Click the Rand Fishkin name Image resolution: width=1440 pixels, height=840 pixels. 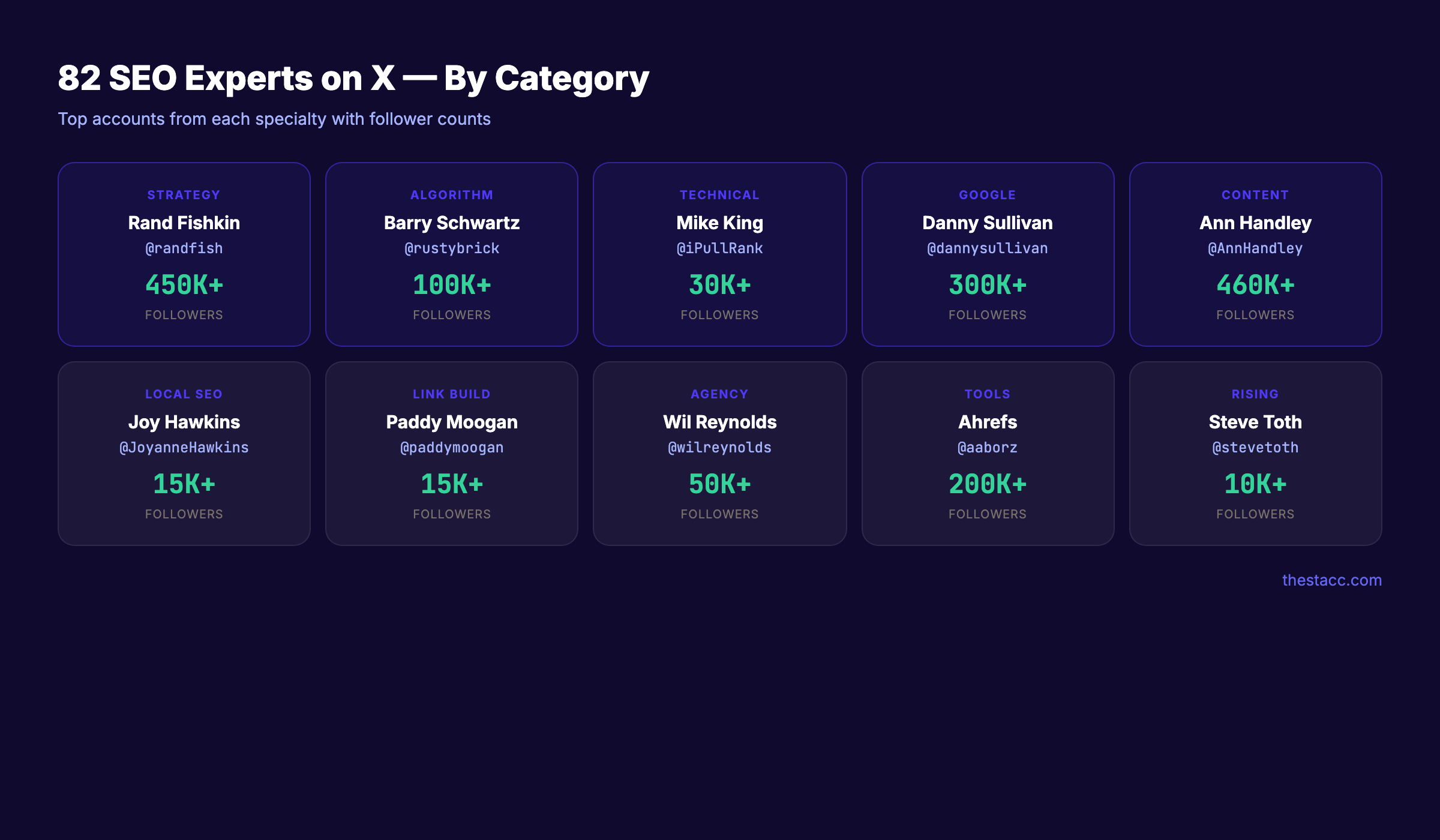pos(184,223)
